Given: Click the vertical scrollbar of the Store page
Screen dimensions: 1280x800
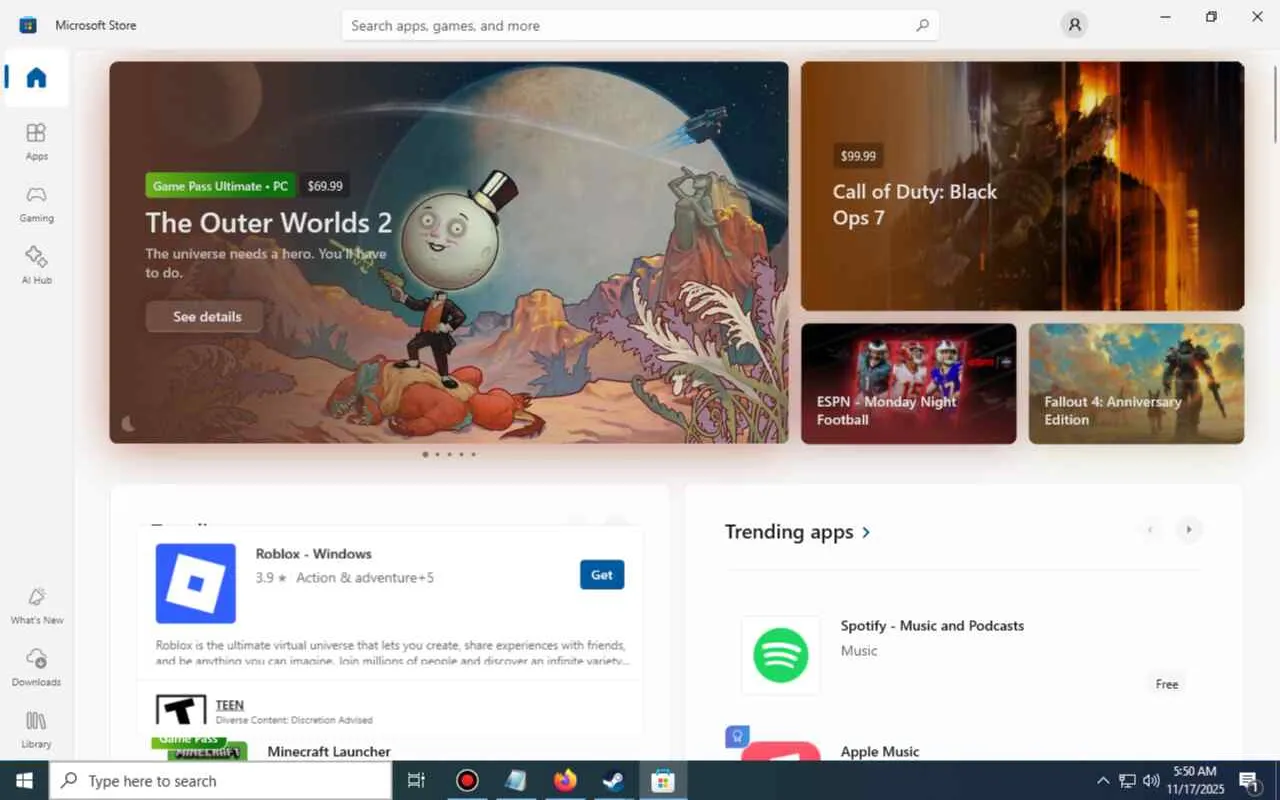Looking at the screenshot, I should click(1274, 105).
